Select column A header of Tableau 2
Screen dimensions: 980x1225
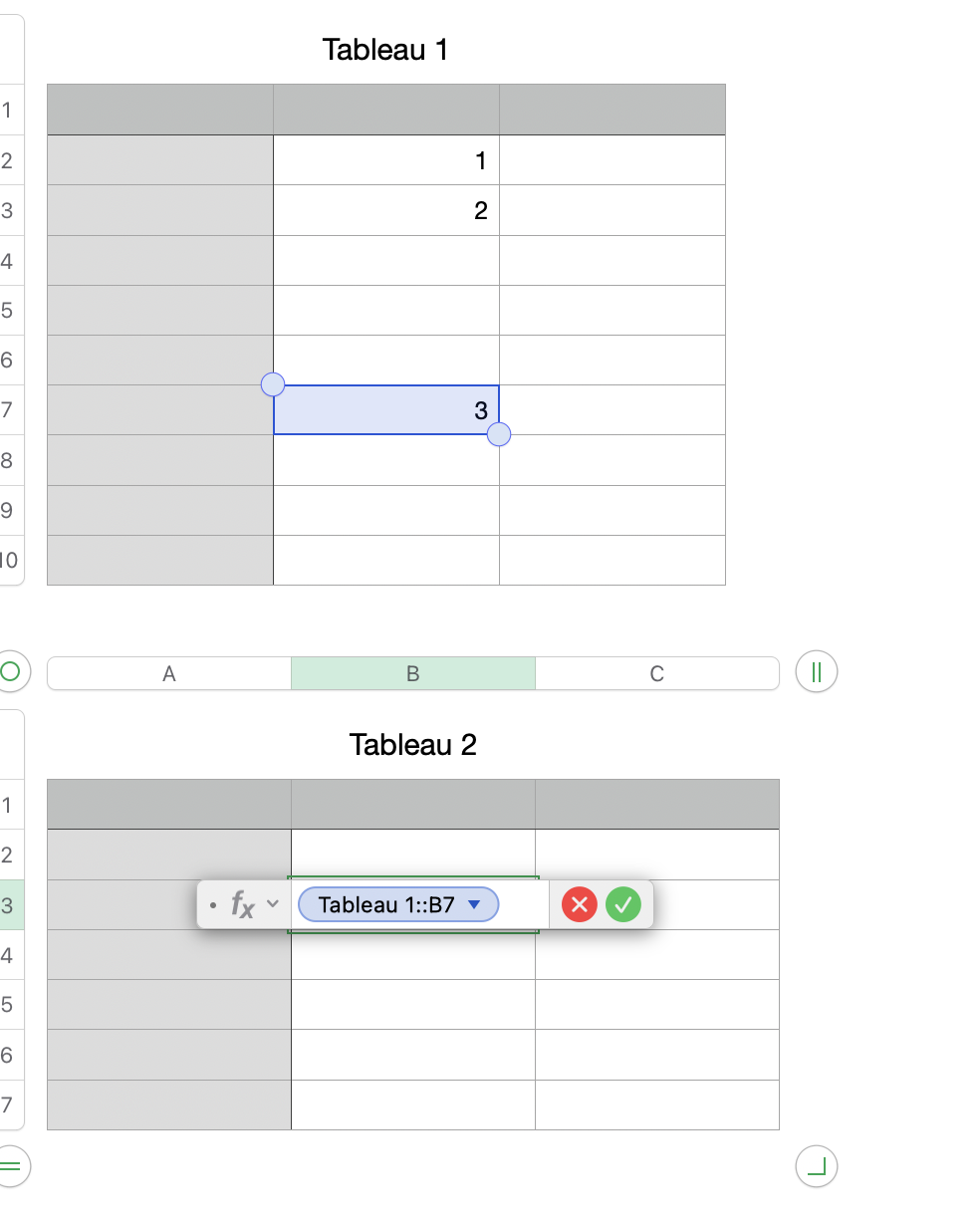click(x=169, y=674)
